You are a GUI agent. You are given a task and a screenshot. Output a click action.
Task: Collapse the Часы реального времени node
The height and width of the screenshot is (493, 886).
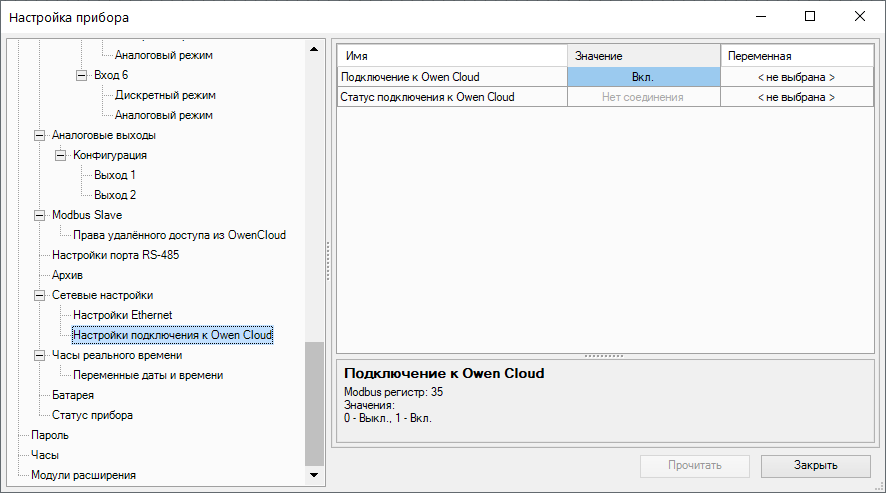tap(40, 355)
